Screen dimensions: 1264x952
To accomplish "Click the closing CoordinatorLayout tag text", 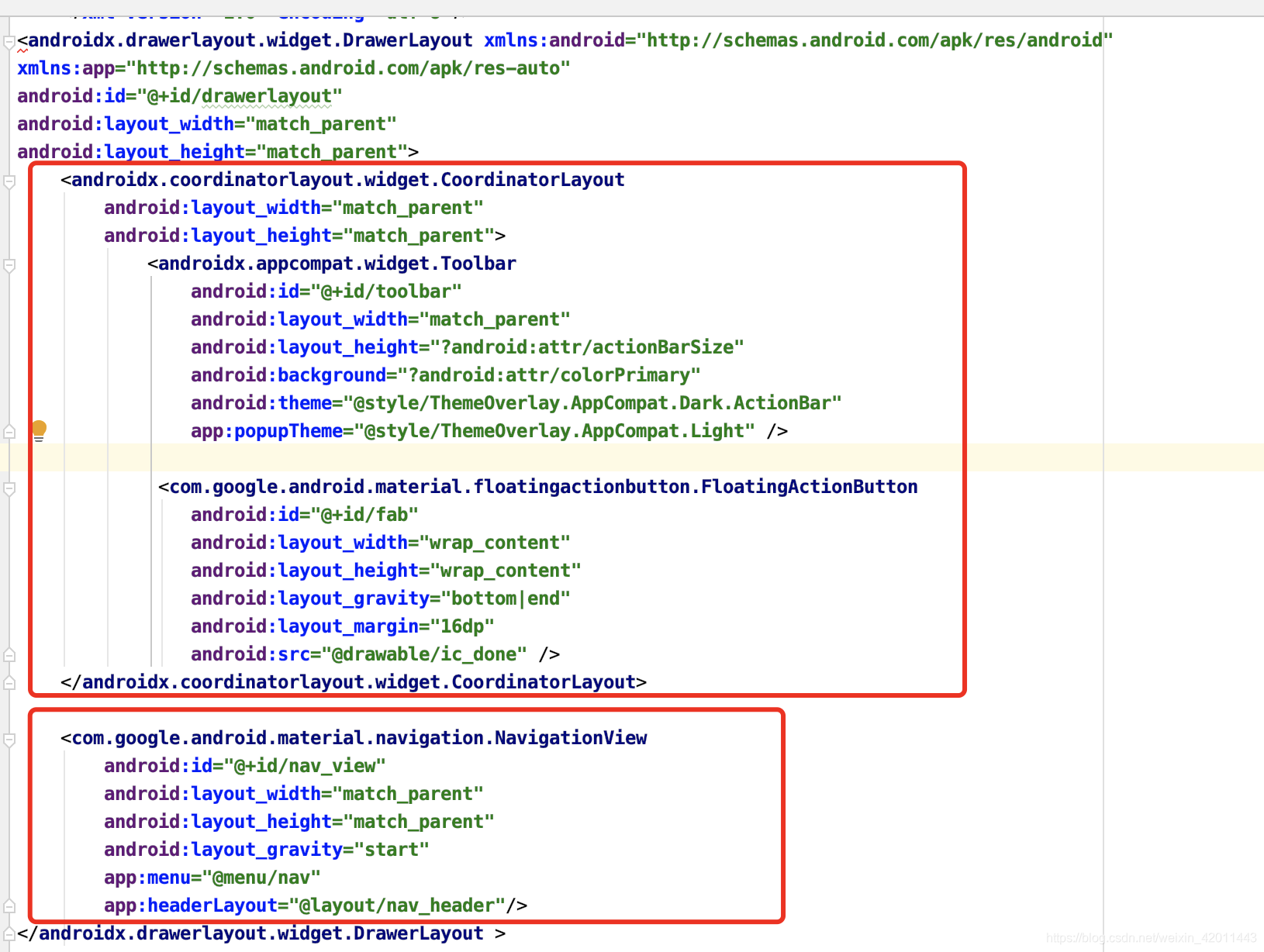I will click(x=354, y=682).
